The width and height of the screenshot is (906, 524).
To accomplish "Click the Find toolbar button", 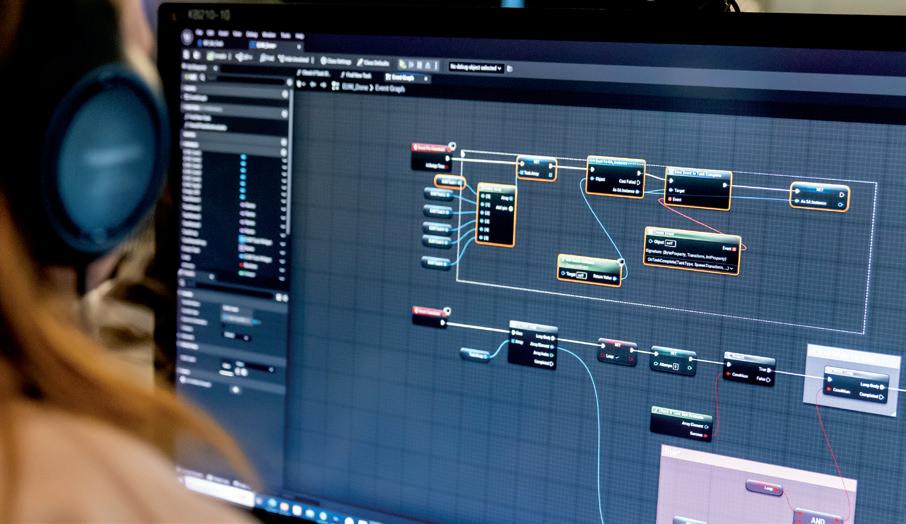I will tap(267, 58).
